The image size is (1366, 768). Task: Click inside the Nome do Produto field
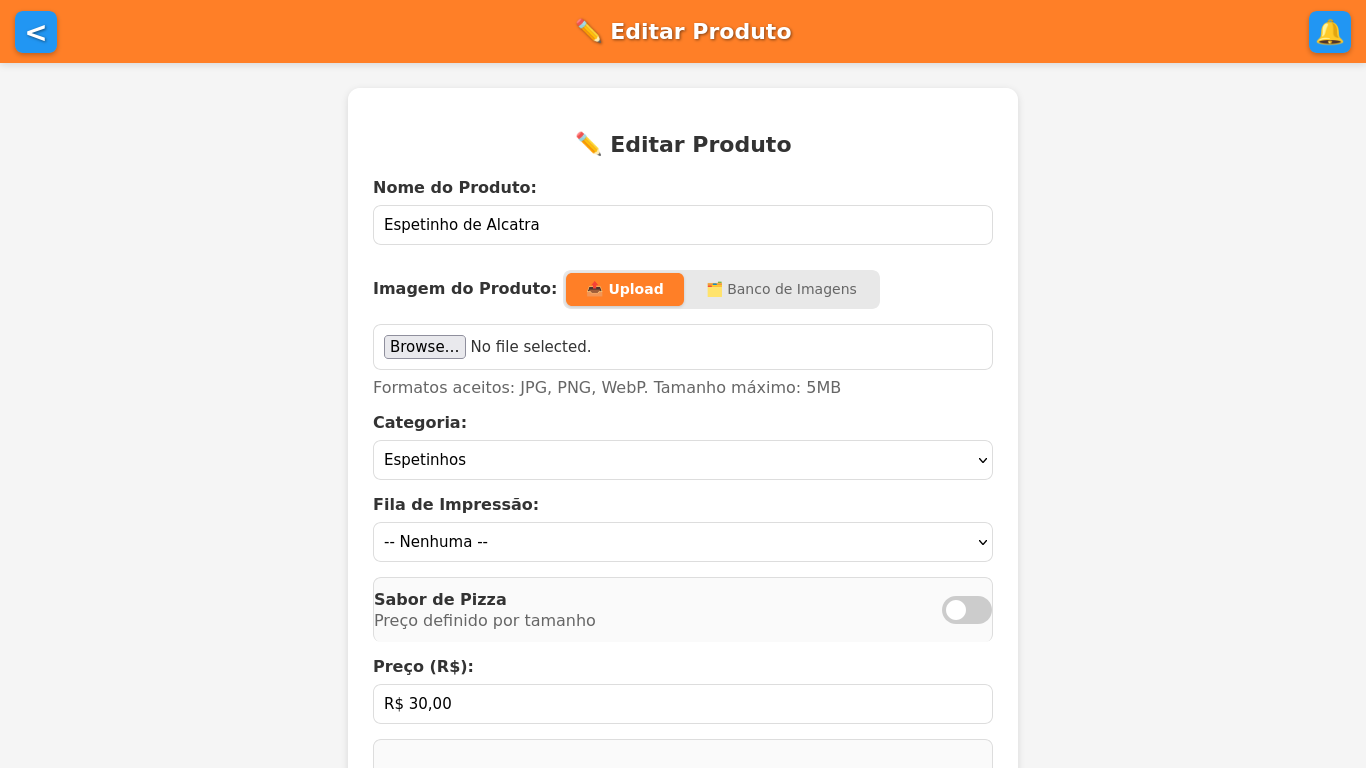pyautogui.click(x=683, y=224)
